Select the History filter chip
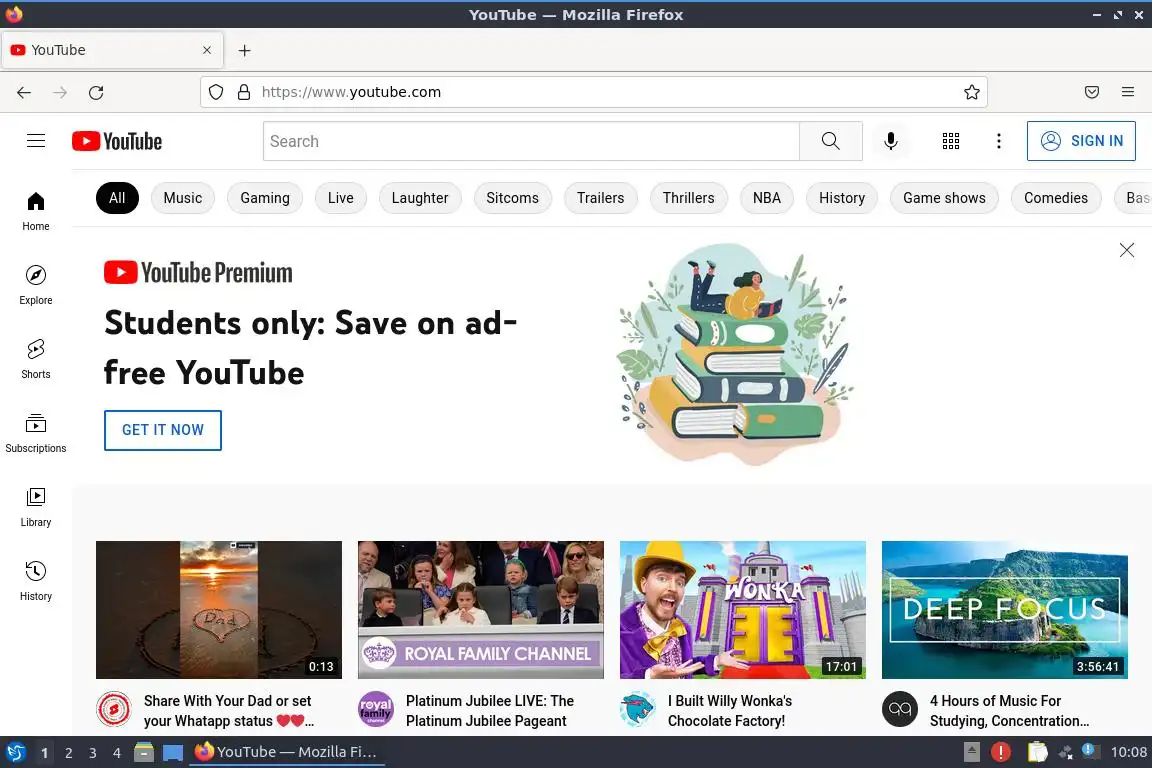Screen dimensions: 1152x768 (x=842, y=198)
